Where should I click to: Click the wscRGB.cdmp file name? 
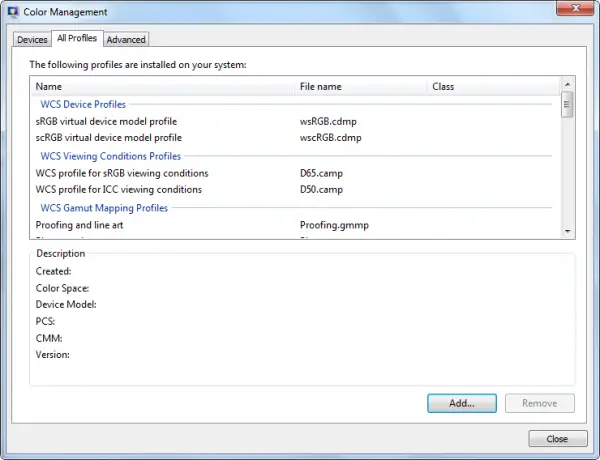[x=330, y=137]
